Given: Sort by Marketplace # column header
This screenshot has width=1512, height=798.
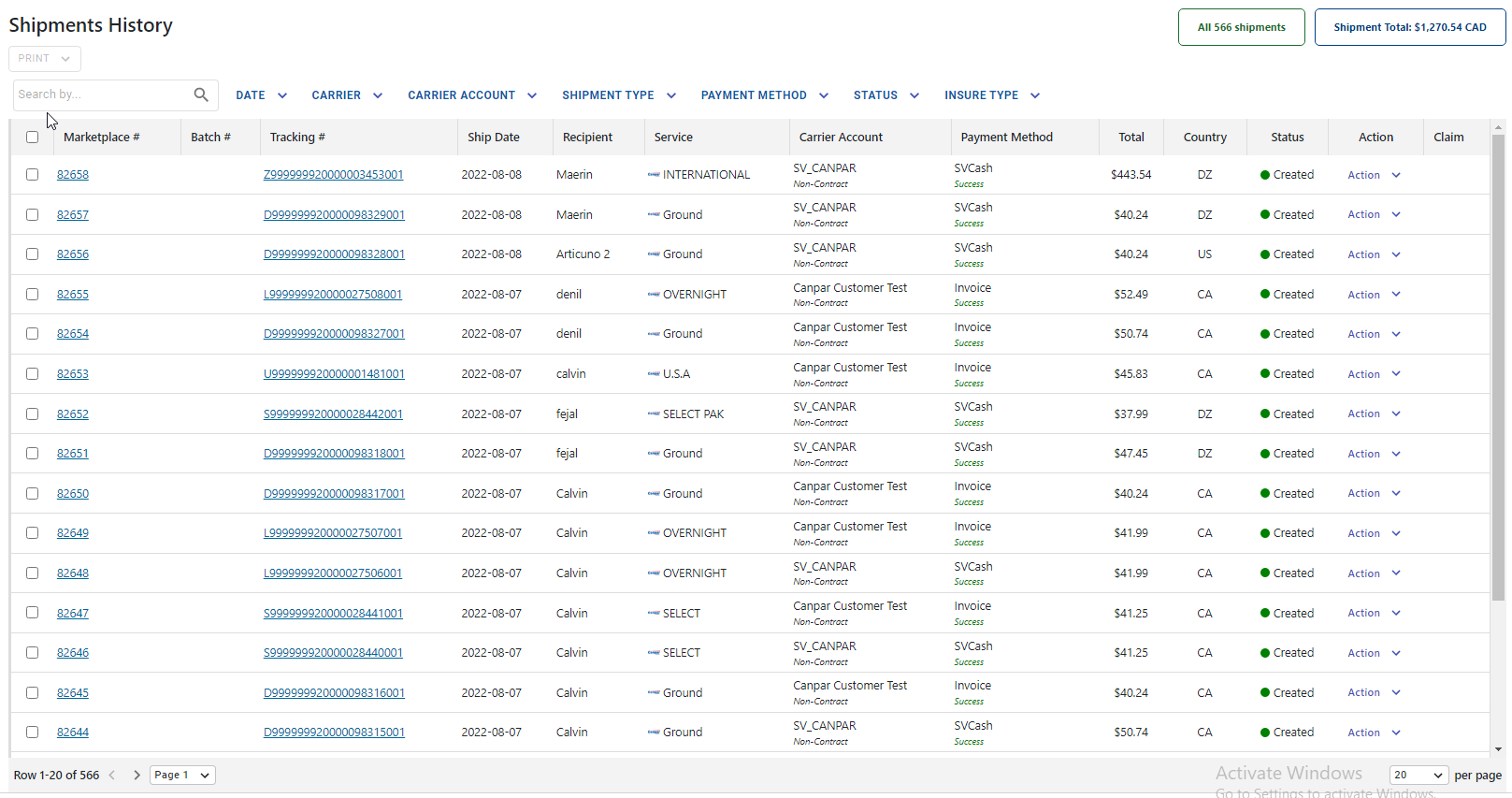Looking at the screenshot, I should pos(101,137).
